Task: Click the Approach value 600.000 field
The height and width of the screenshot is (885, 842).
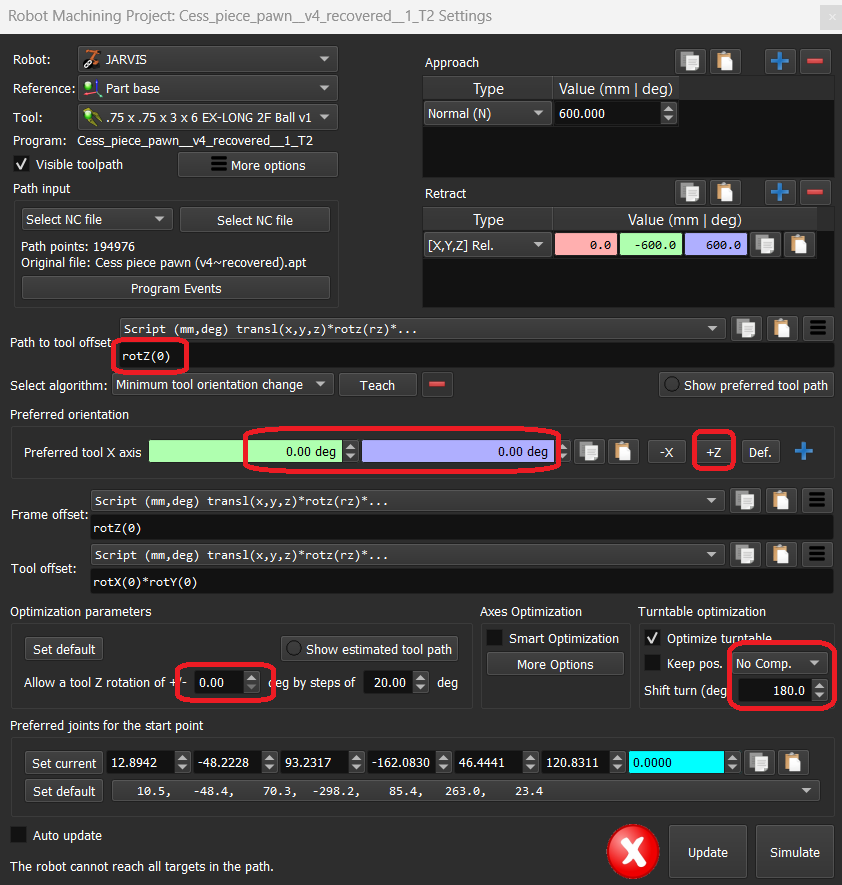Action: [x=607, y=114]
